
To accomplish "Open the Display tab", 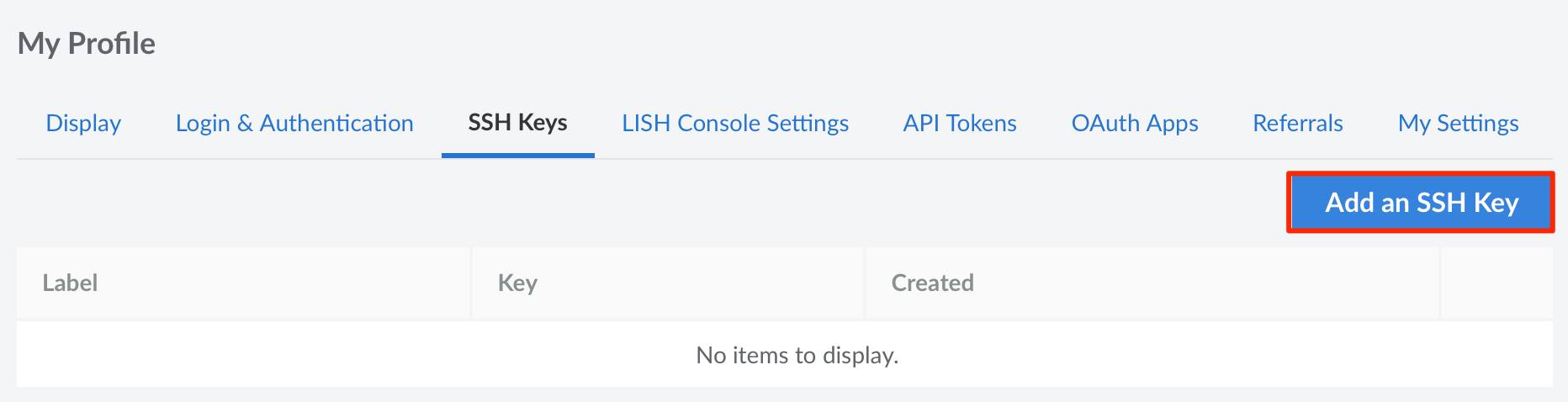I will click(x=83, y=124).
